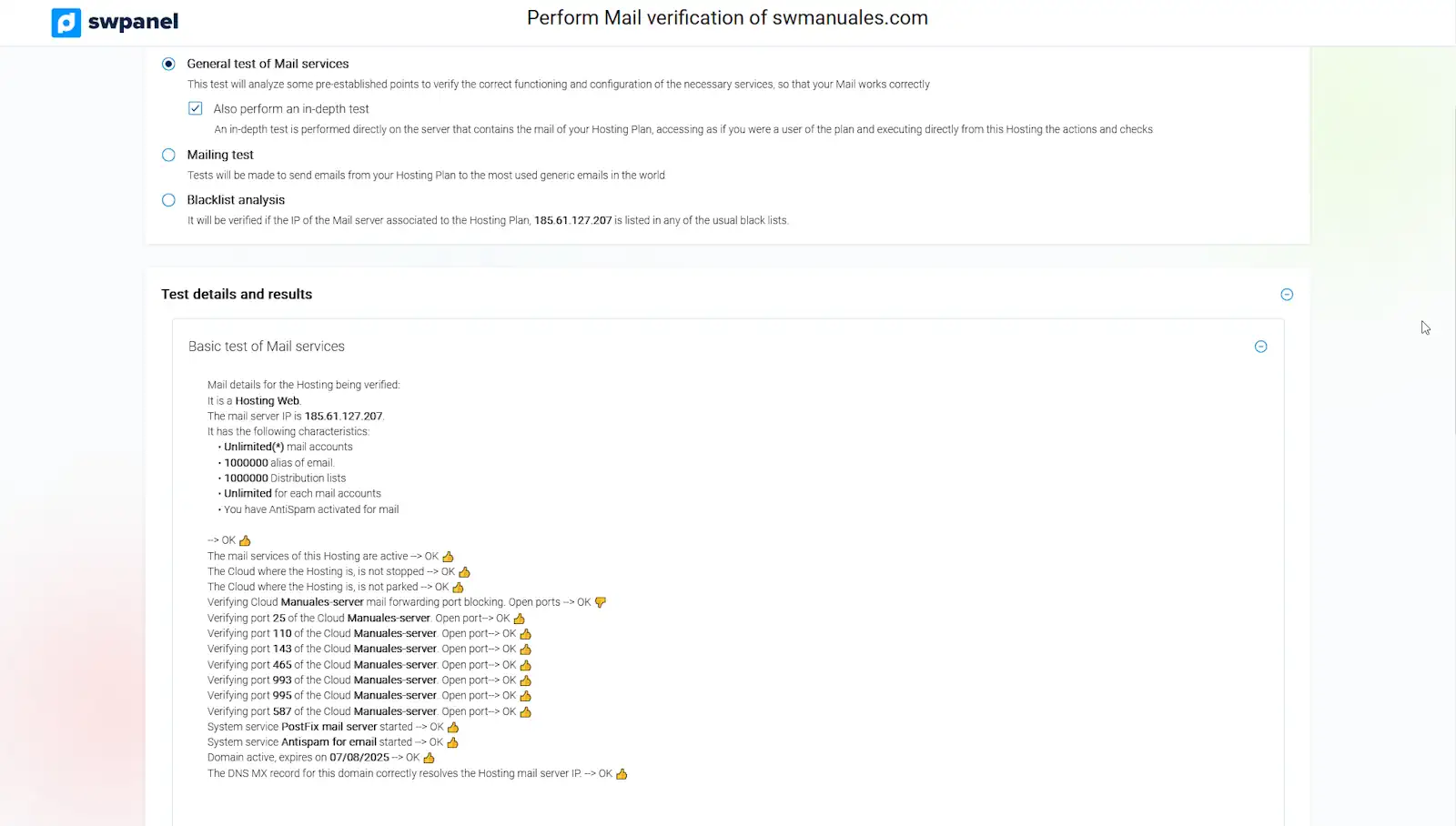Click the Test details and results heading
This screenshot has height=826, width=1456.
[x=237, y=295]
